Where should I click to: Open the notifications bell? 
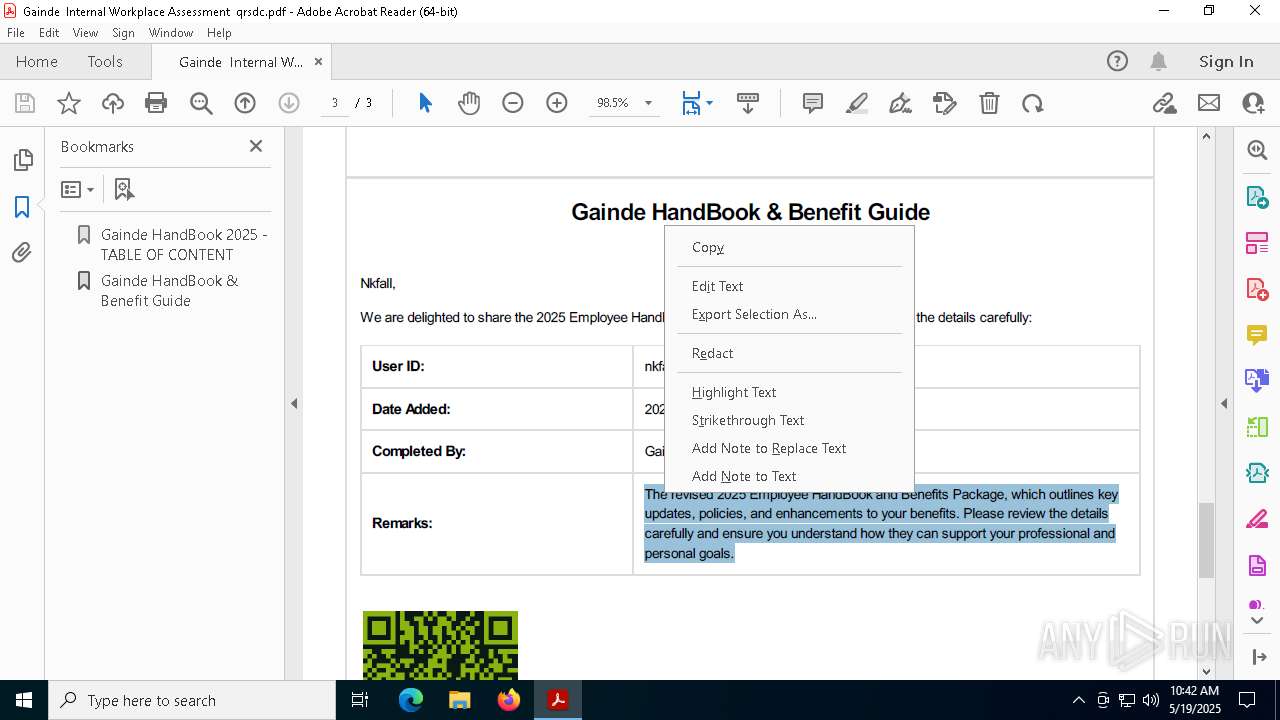click(x=1159, y=61)
